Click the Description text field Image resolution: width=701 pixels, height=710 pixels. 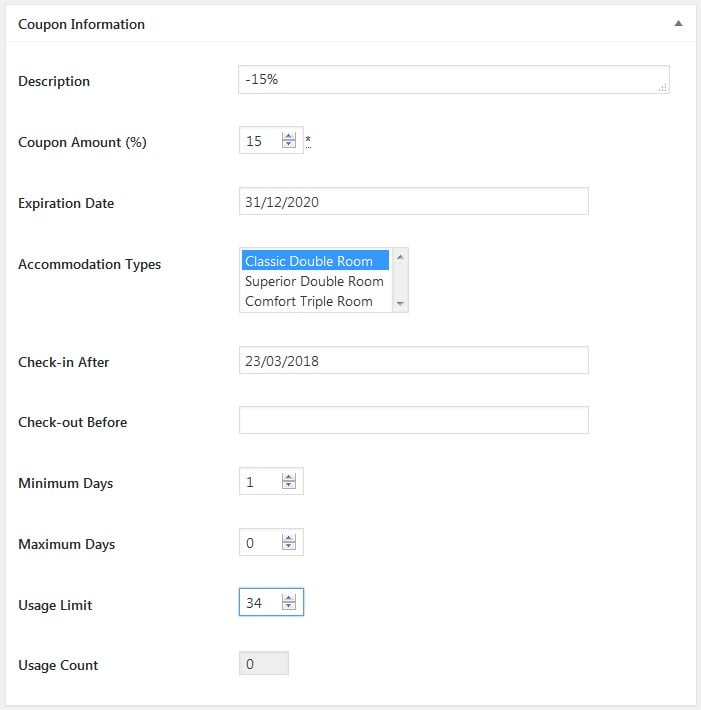point(452,80)
